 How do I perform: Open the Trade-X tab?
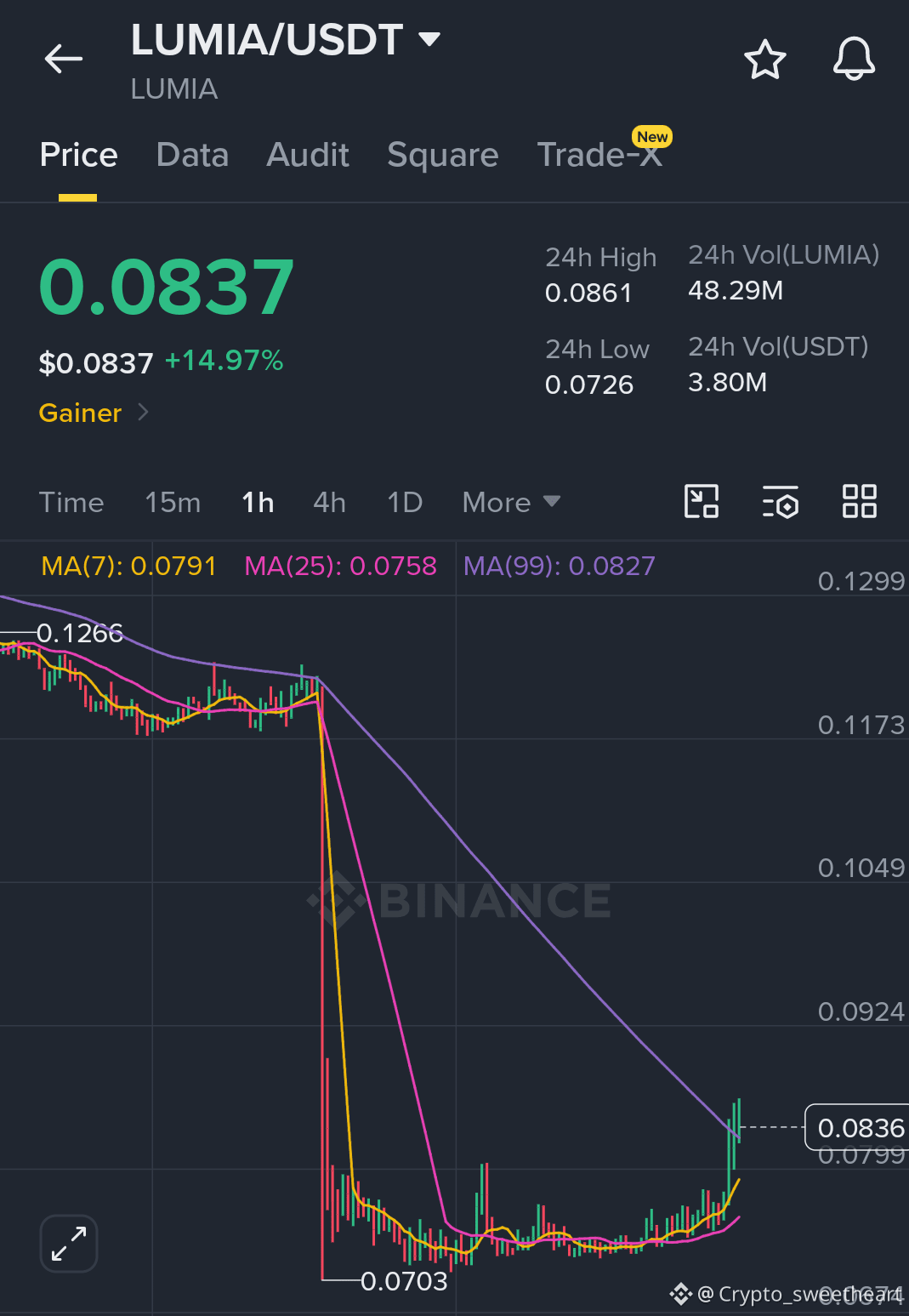pos(599,156)
